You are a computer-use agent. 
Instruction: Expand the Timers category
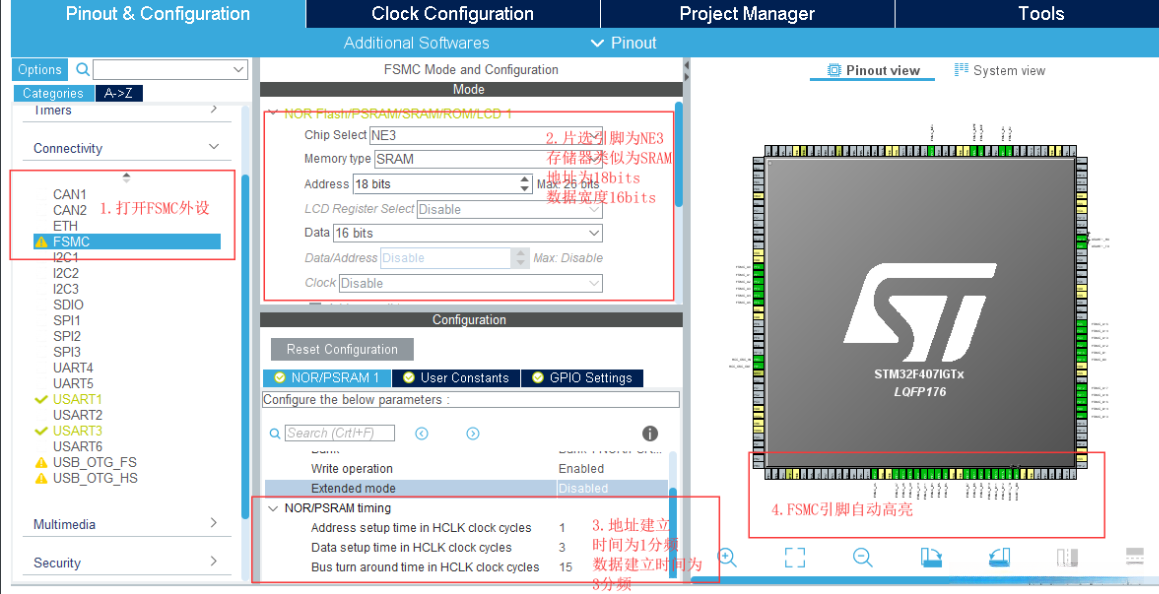(x=214, y=109)
